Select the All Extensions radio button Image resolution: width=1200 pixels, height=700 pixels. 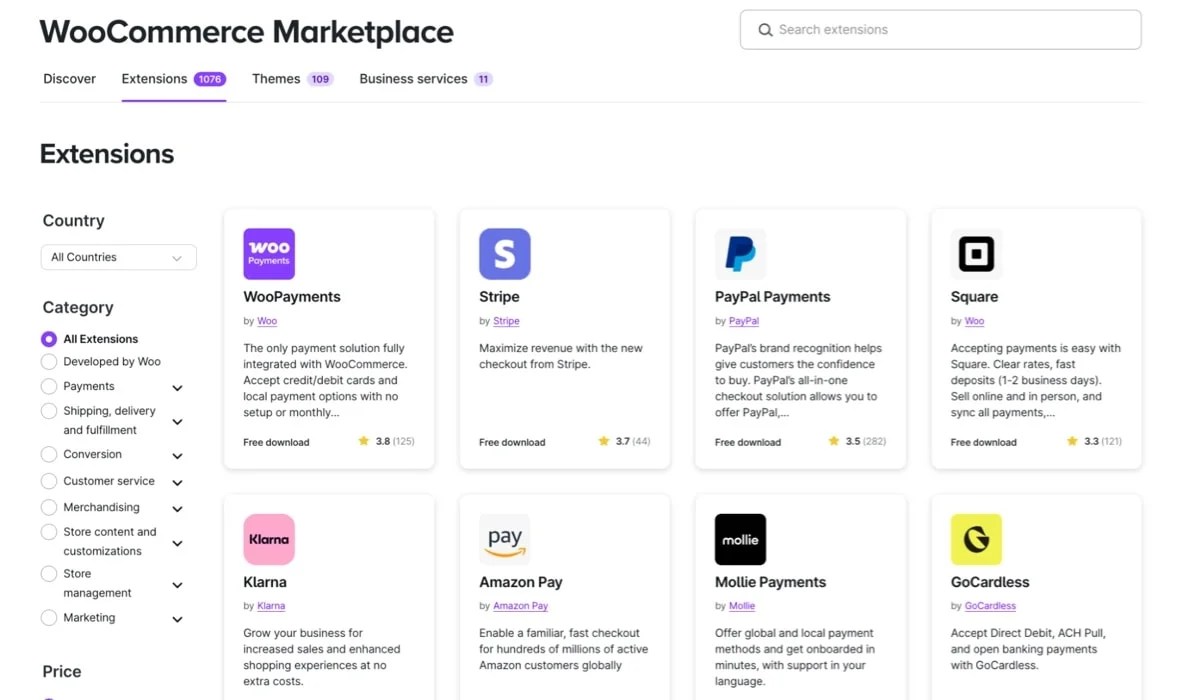click(x=48, y=338)
